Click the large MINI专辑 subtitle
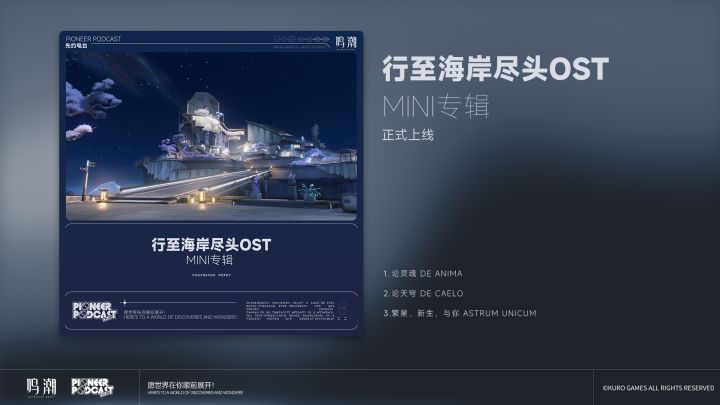The height and width of the screenshot is (405, 720). tap(436, 106)
